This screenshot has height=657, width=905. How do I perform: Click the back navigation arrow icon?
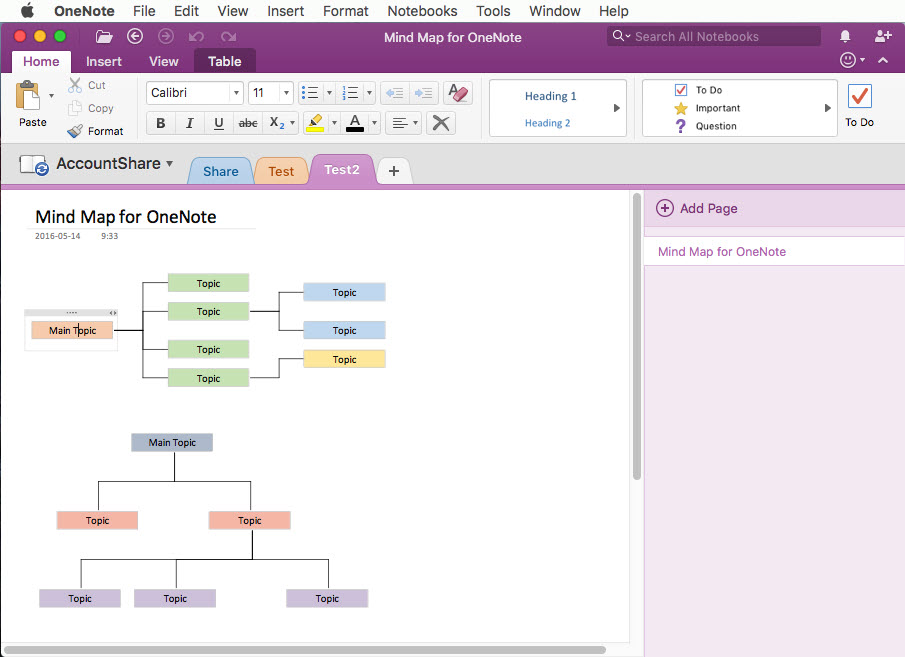pos(135,36)
